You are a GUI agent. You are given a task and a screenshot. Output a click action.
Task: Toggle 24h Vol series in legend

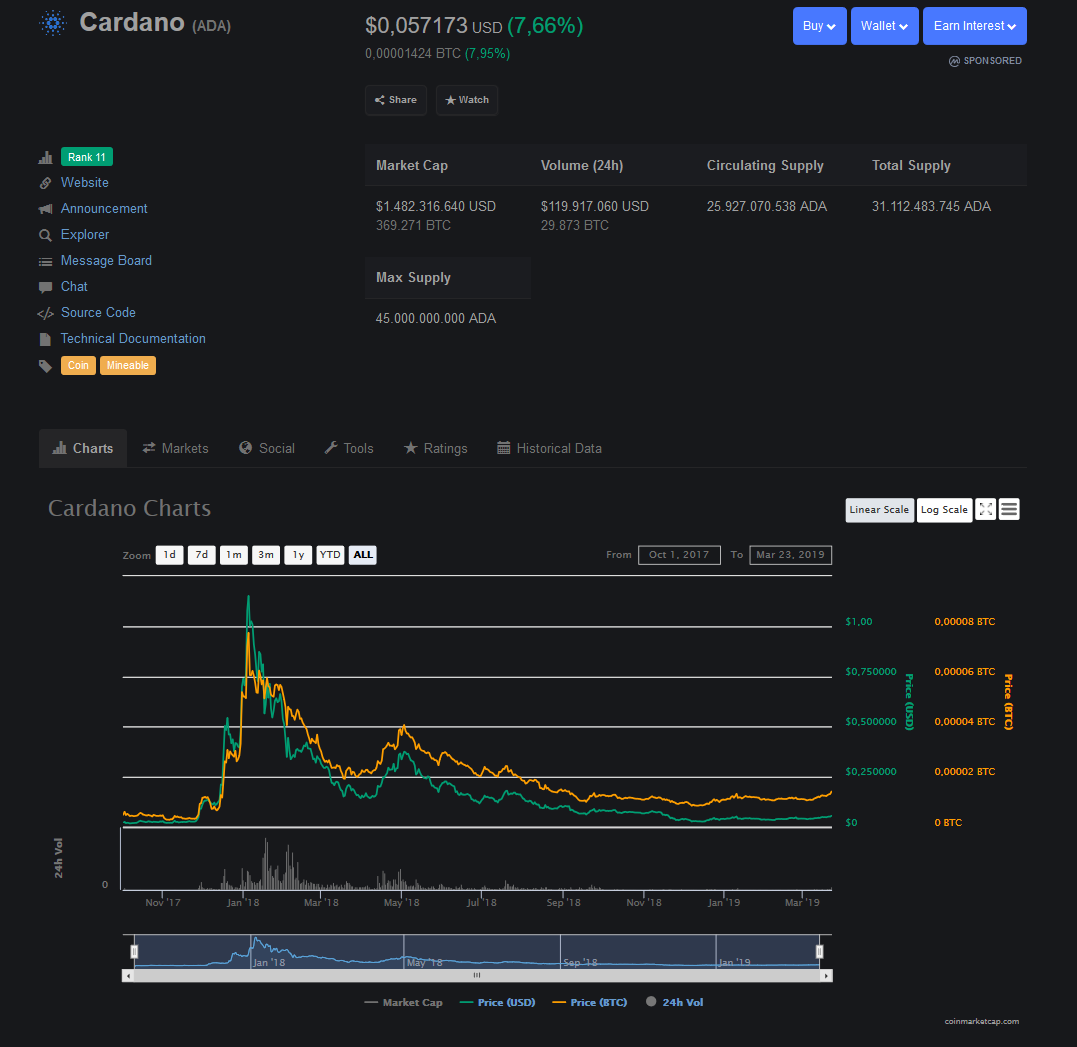[675, 1002]
